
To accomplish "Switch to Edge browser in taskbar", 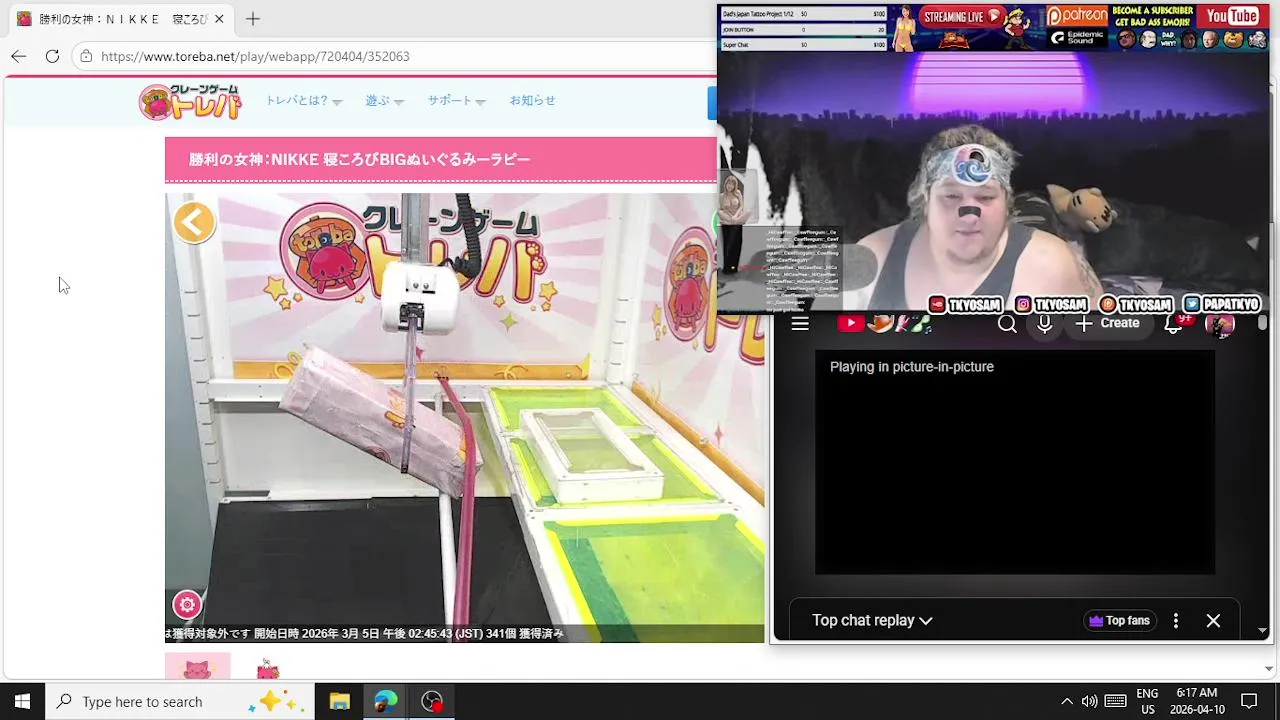I will point(386,701).
